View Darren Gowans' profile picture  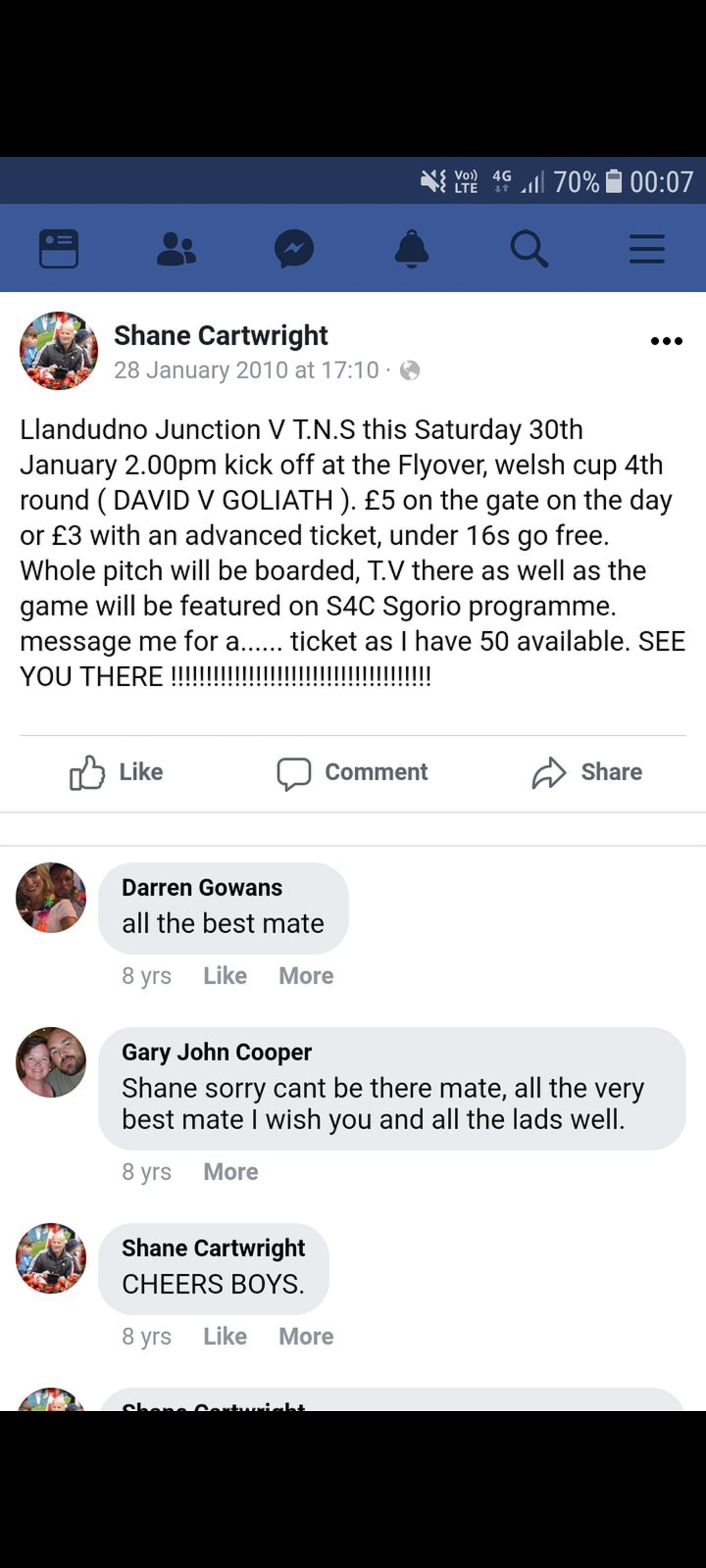click(51, 898)
